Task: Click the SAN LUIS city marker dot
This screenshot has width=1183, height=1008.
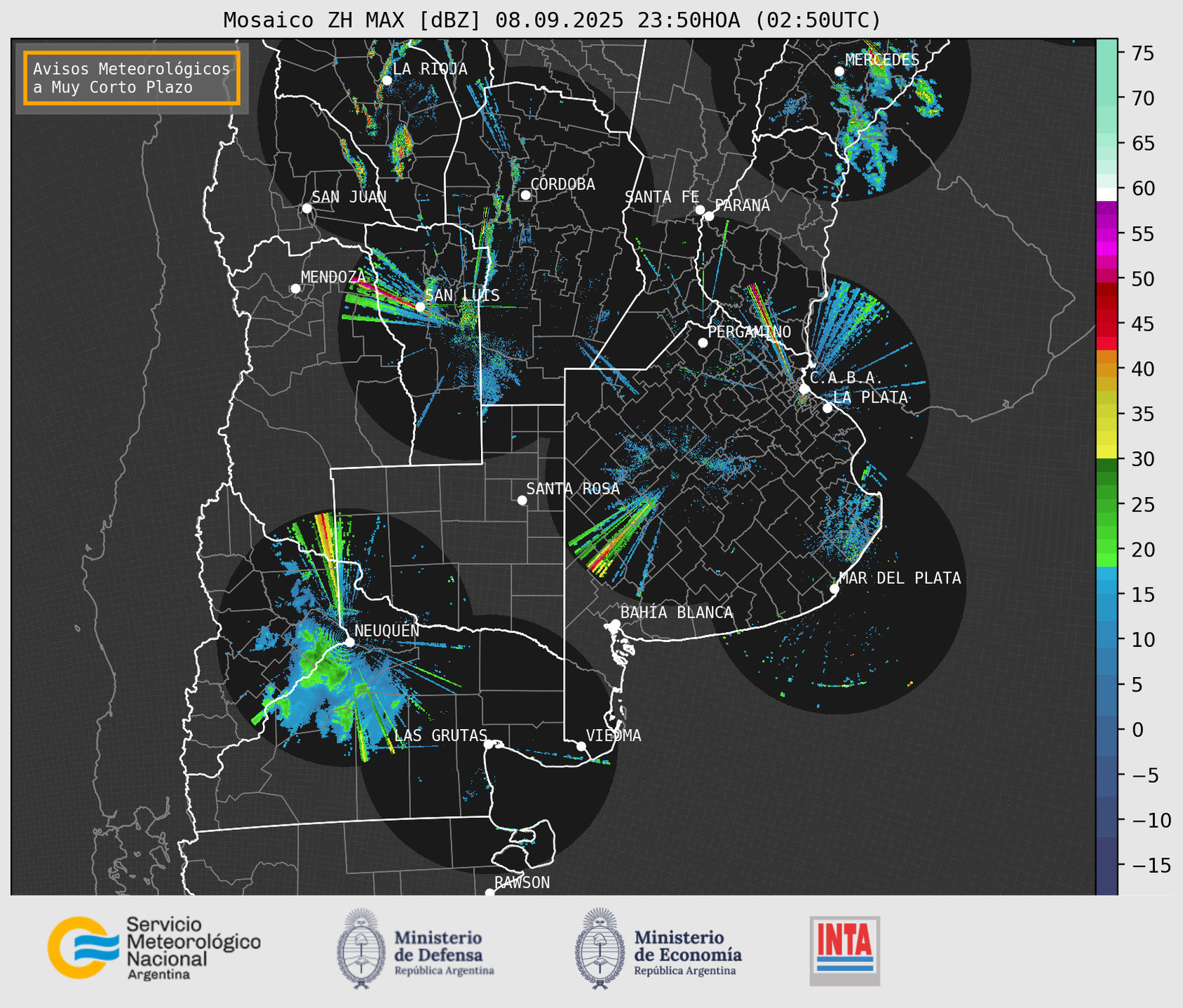Action: 420,307
